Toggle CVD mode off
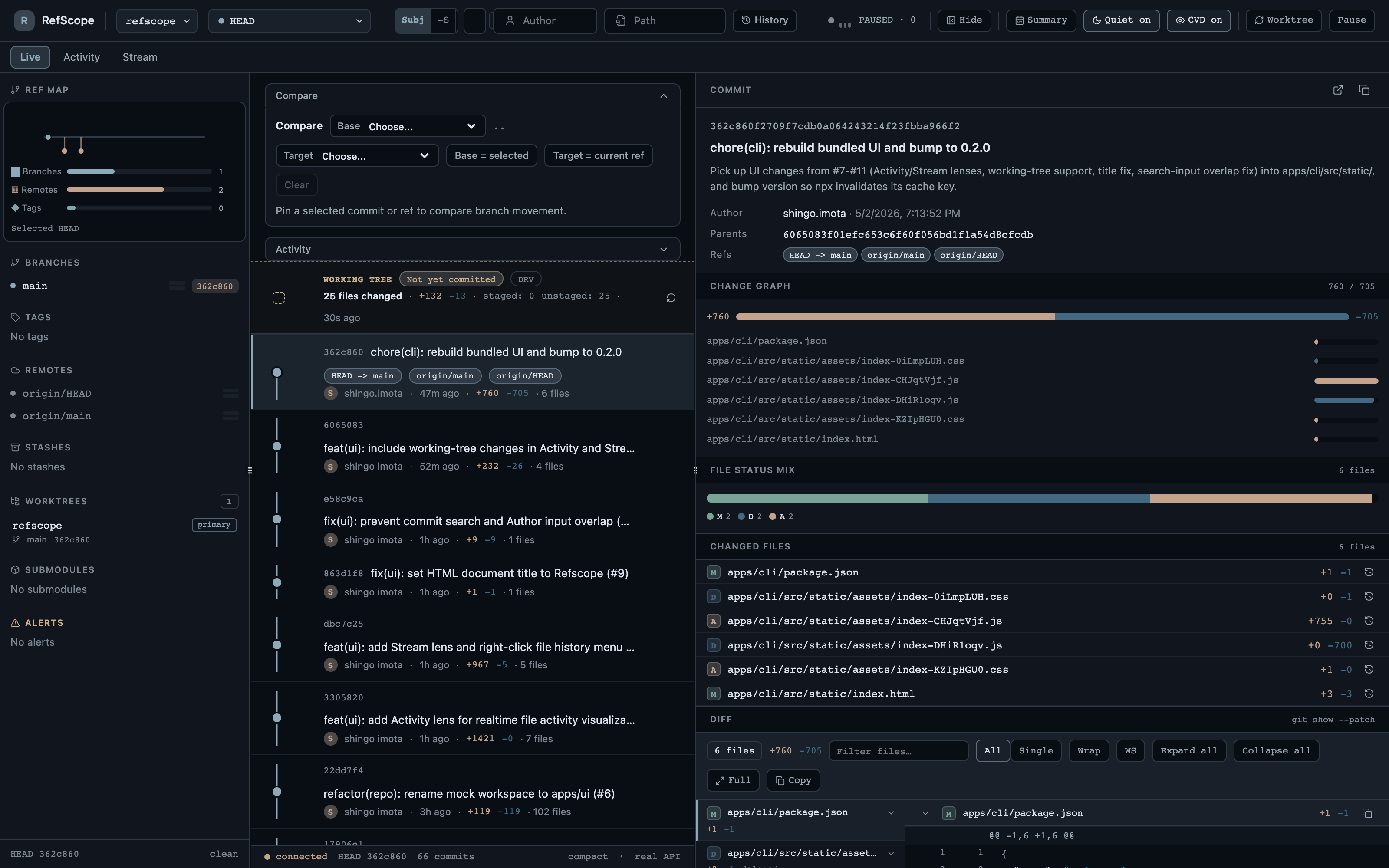This screenshot has height=868, width=1389. click(x=1198, y=20)
